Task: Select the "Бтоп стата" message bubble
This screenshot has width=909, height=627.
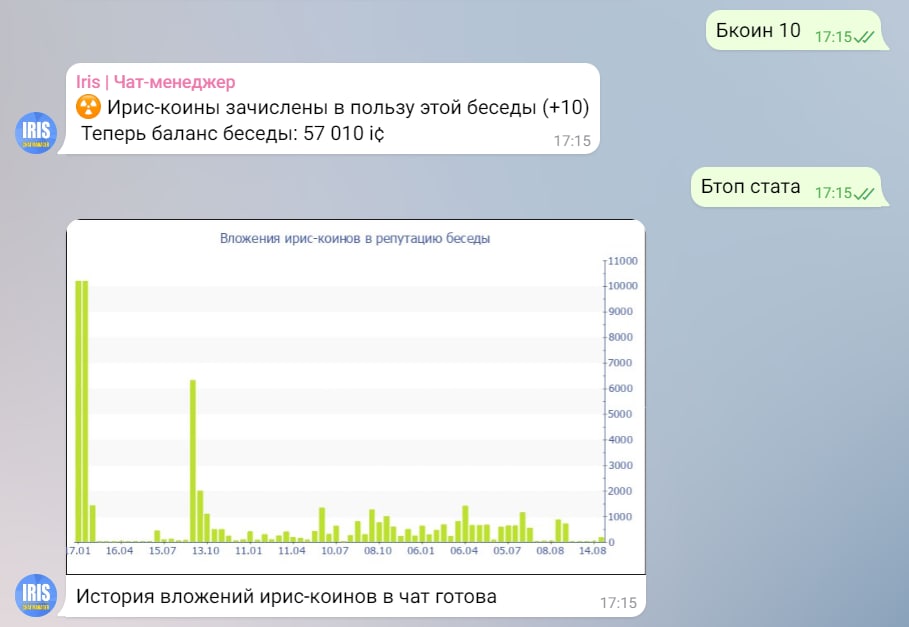Action: 787,187
